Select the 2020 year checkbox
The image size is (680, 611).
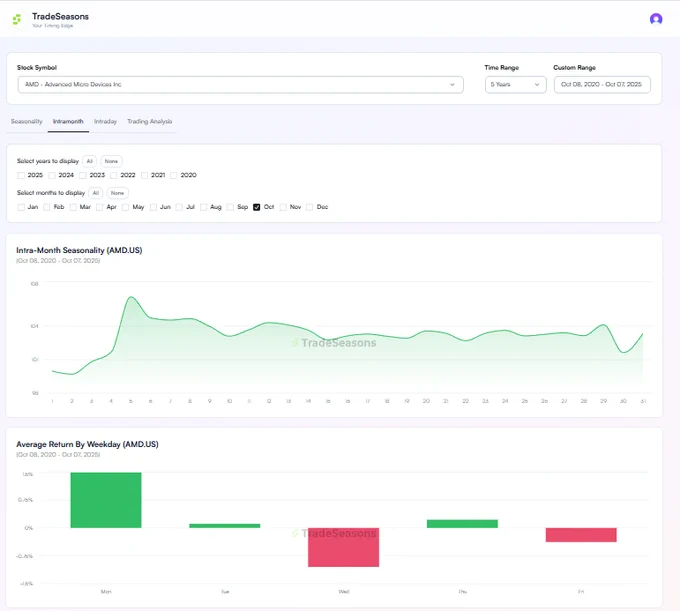click(x=173, y=175)
